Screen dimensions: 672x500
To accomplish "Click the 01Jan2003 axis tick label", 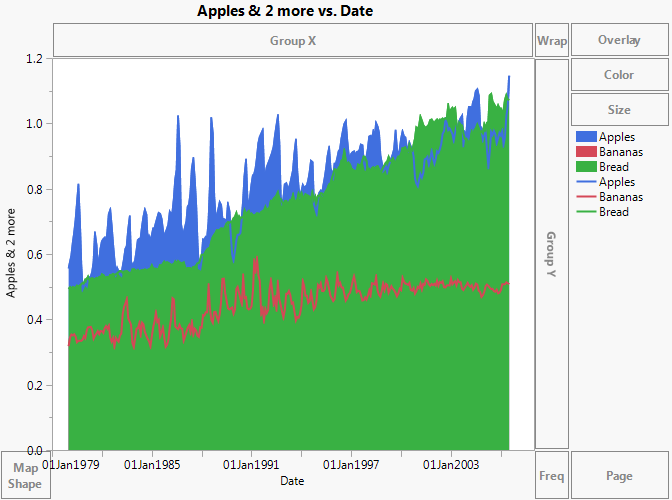I will coord(451,465).
